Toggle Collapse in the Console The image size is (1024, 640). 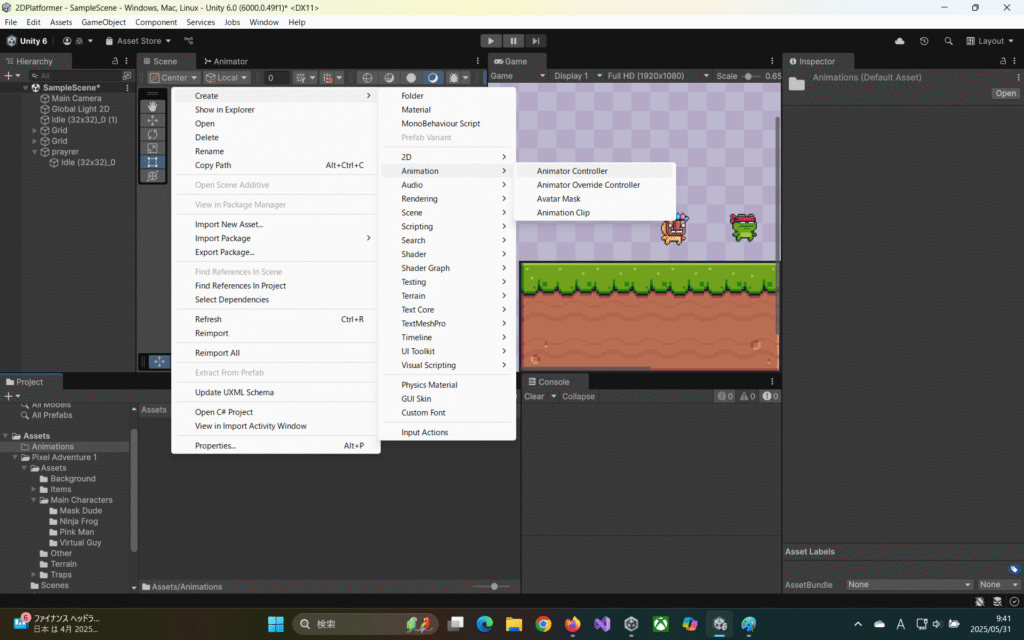click(578, 396)
